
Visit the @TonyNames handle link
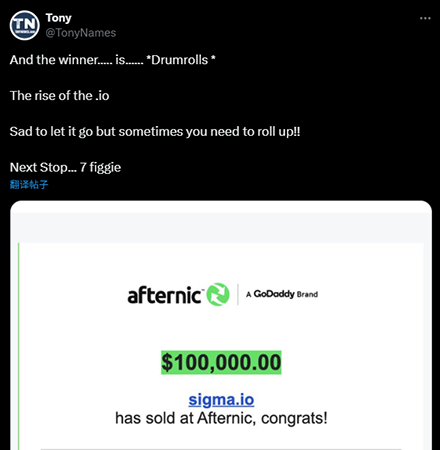tap(81, 33)
